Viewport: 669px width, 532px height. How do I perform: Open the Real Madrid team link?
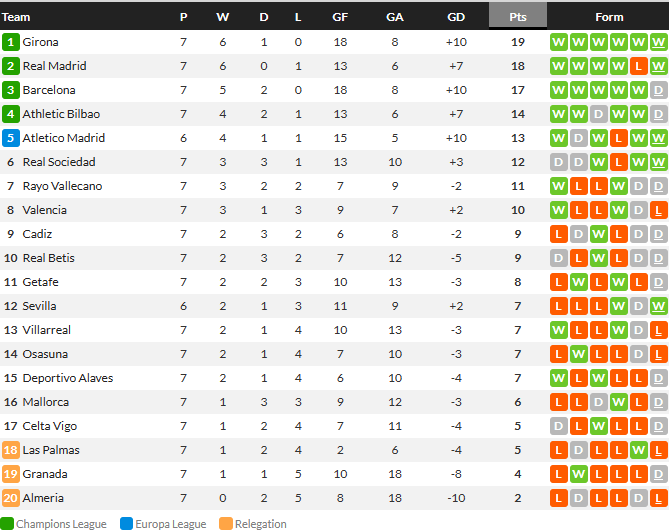tap(54, 66)
